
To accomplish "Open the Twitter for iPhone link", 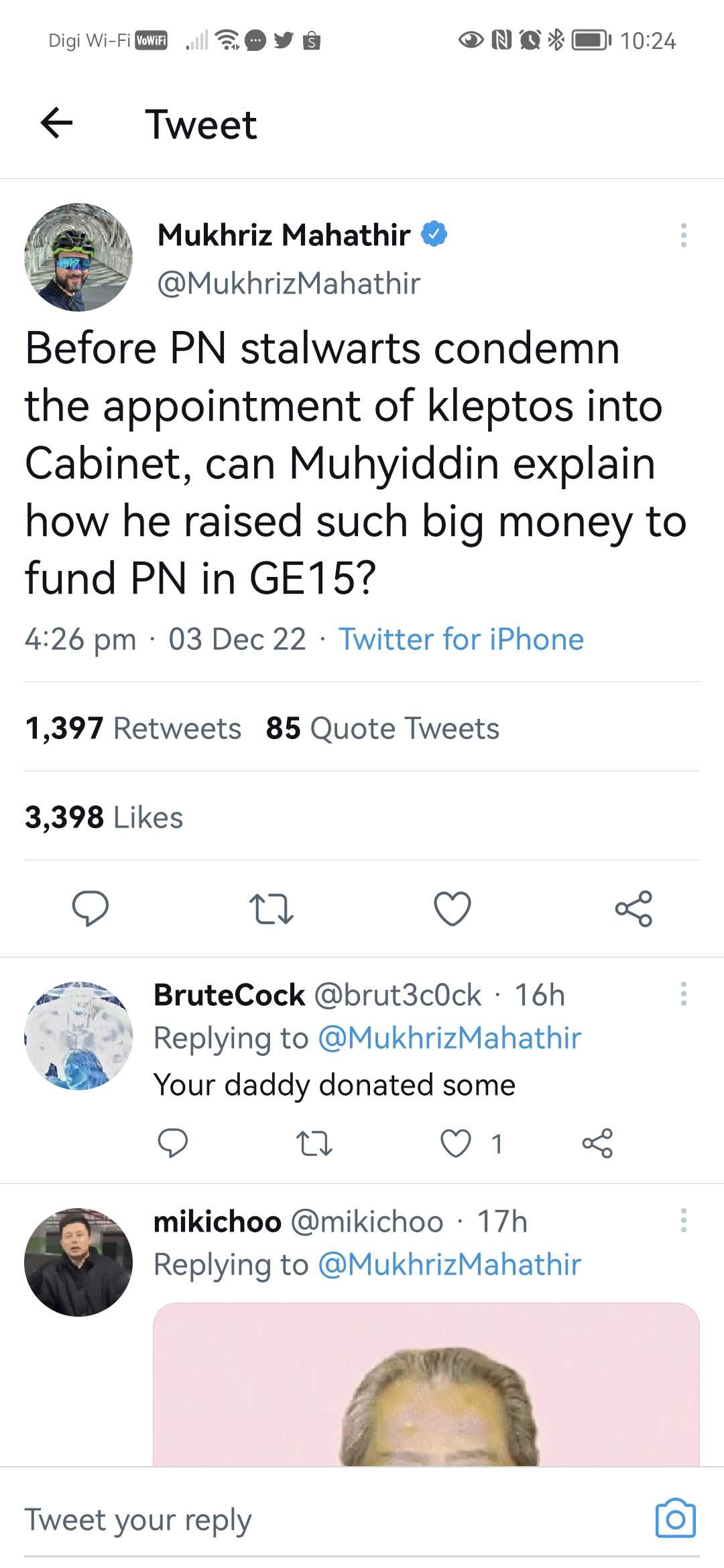I will (461, 639).
